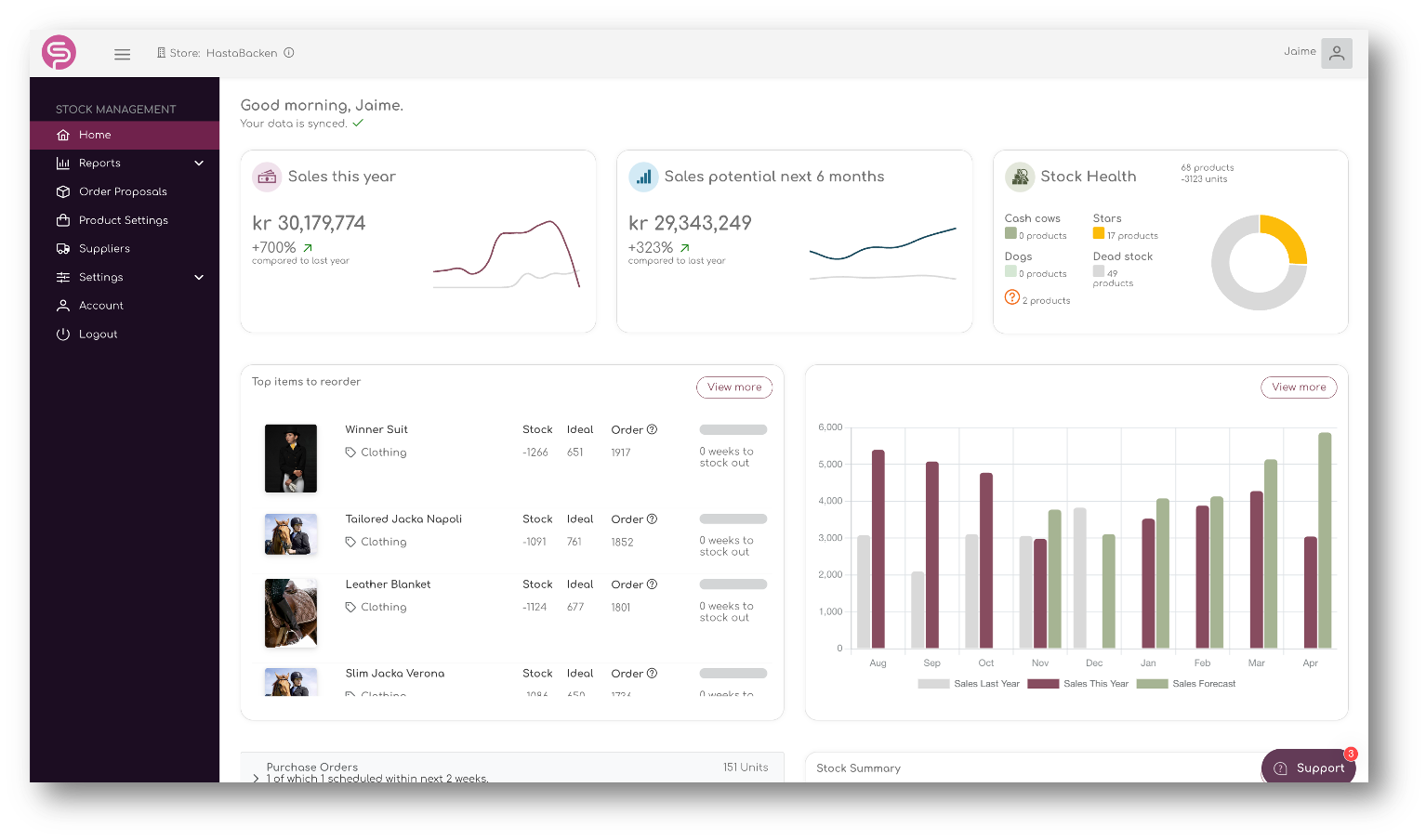Viewport: 1426px width, 840px height.
Task: Click the Order Proposals cube icon
Action: 62,191
